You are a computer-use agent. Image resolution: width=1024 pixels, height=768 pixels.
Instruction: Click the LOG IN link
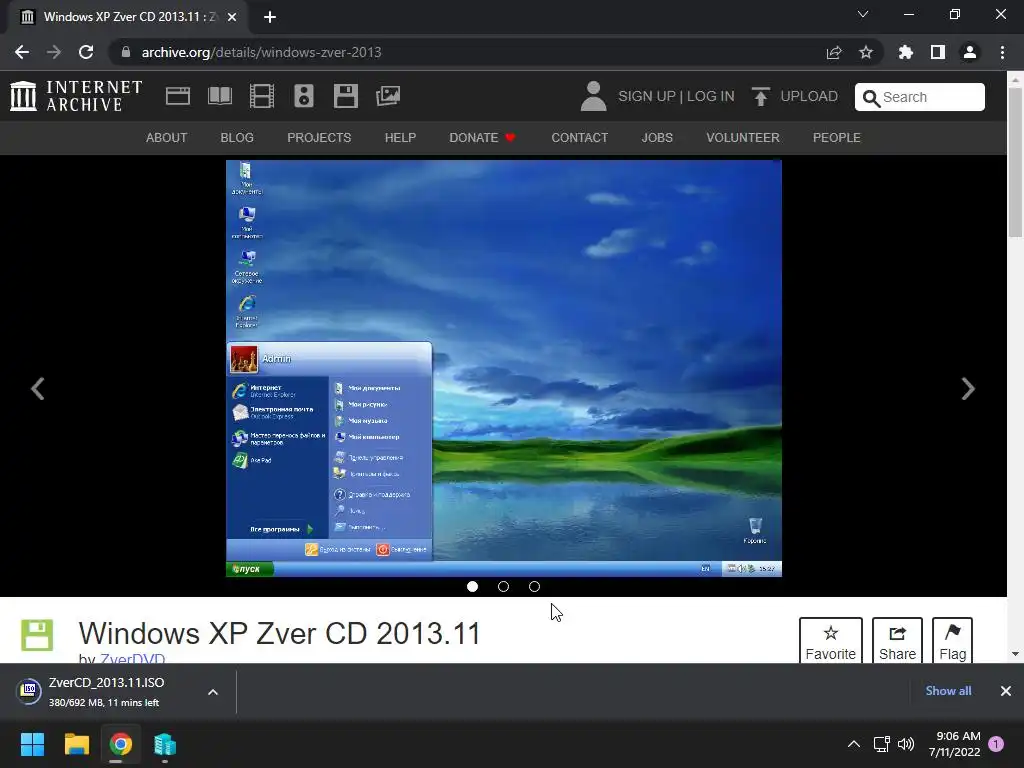tap(711, 96)
